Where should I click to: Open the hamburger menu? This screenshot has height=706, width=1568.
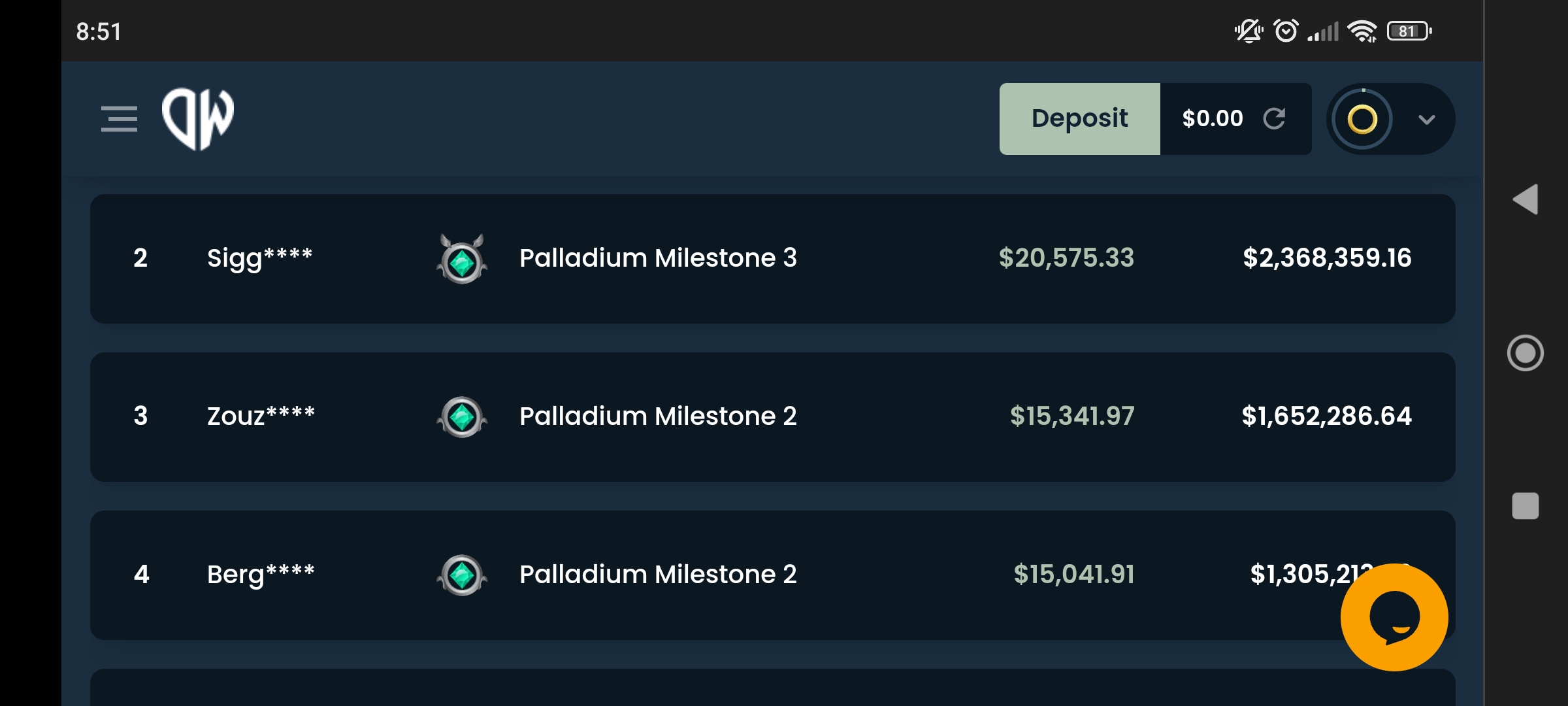[119, 119]
